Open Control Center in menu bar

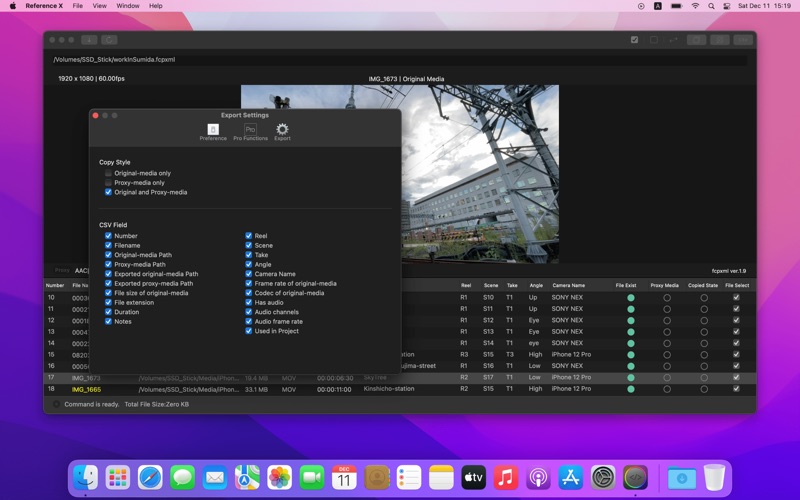point(727,6)
